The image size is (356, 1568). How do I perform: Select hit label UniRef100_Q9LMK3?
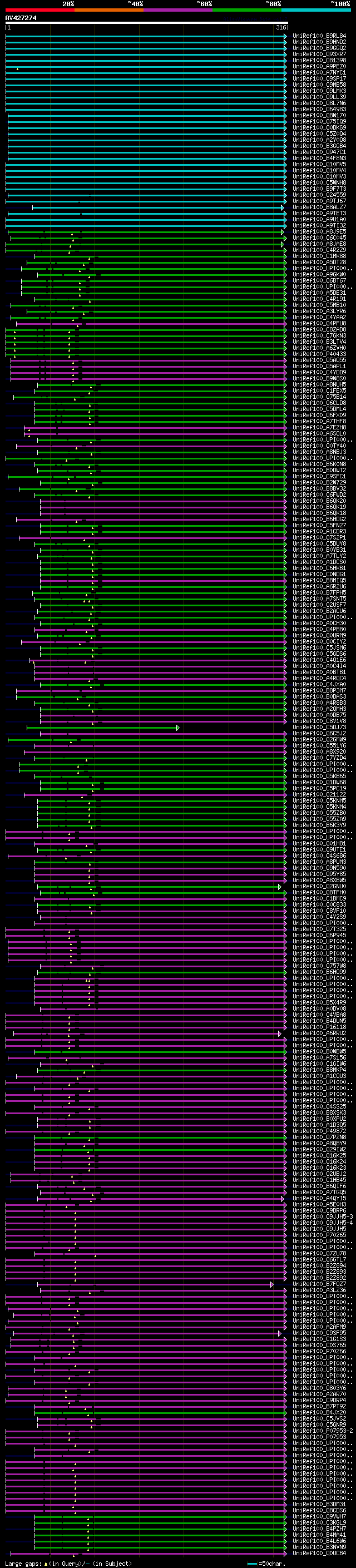(x=319, y=91)
